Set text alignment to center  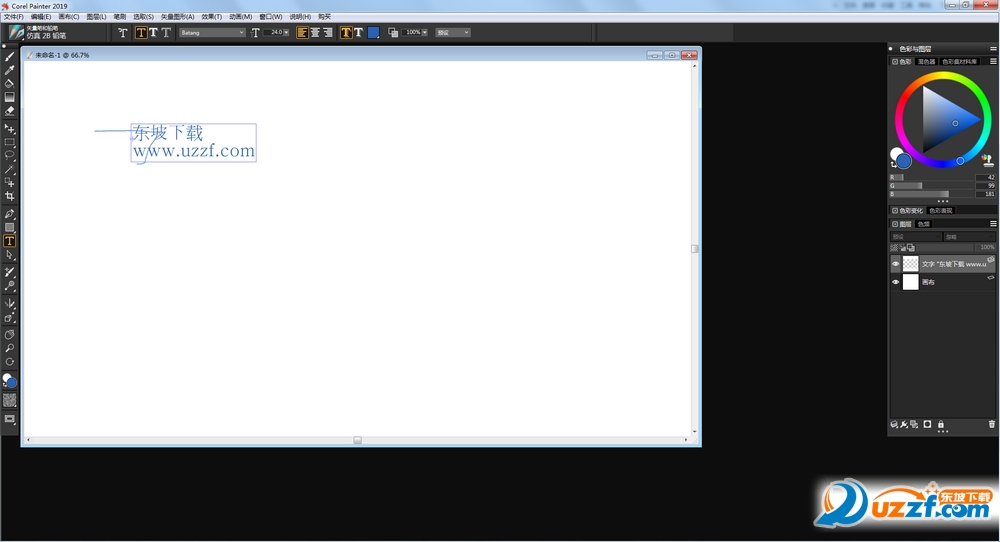tap(315, 33)
